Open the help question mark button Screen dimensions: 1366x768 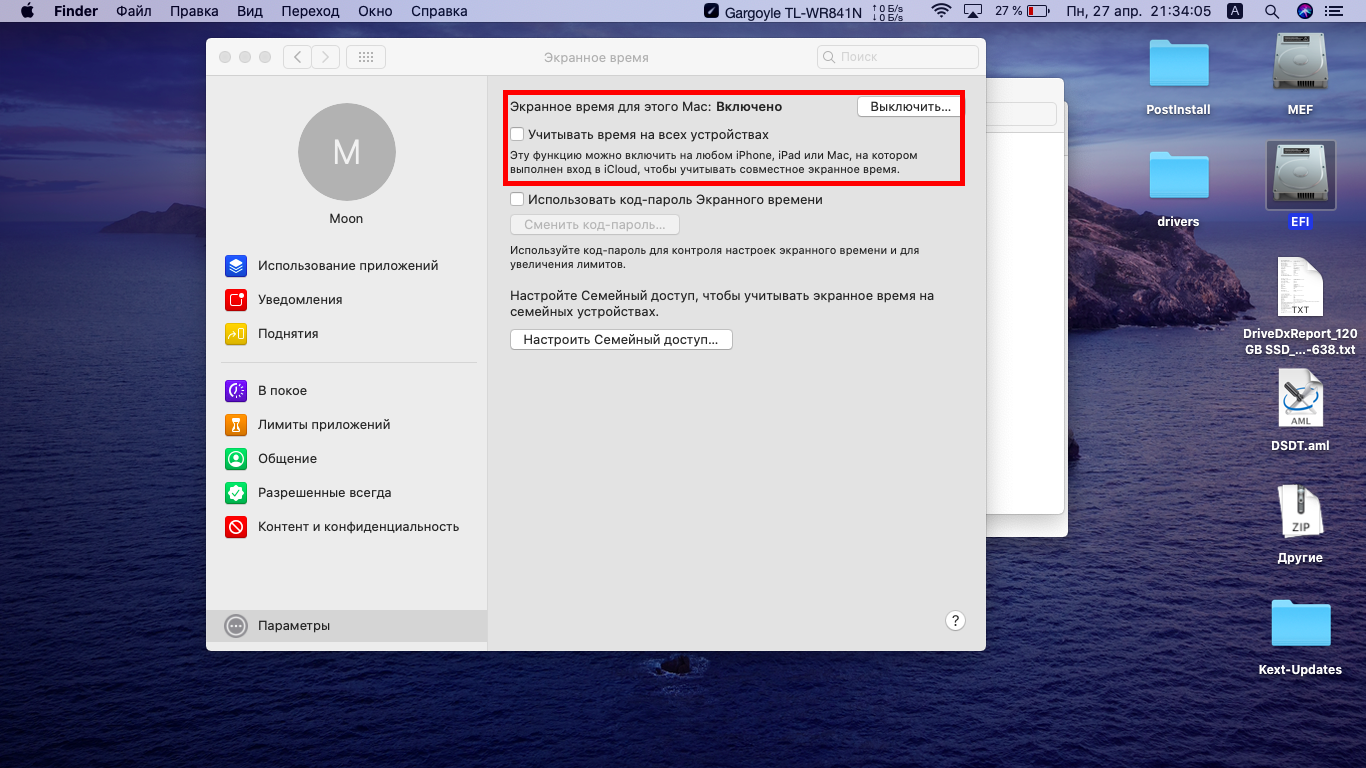click(955, 621)
